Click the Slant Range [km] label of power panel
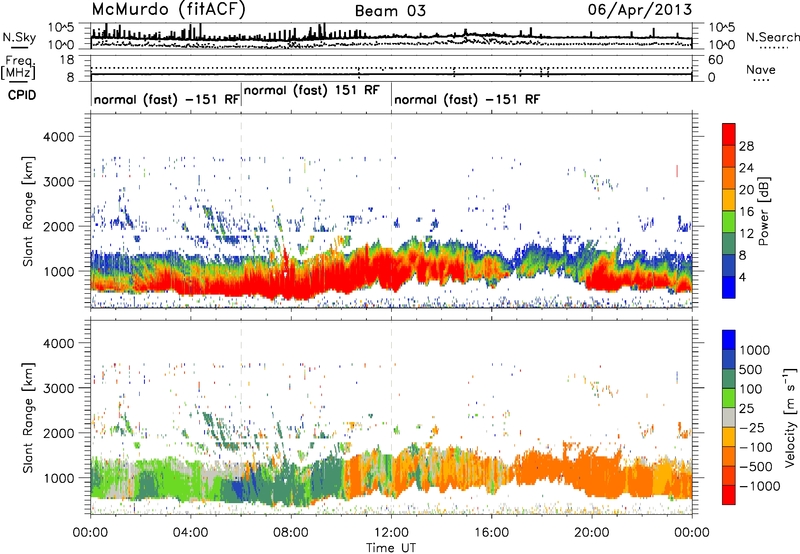 [x=29, y=211]
